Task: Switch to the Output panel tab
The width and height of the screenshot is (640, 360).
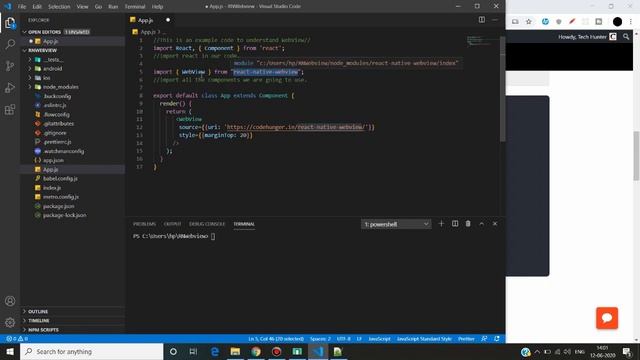Action: (x=172, y=224)
